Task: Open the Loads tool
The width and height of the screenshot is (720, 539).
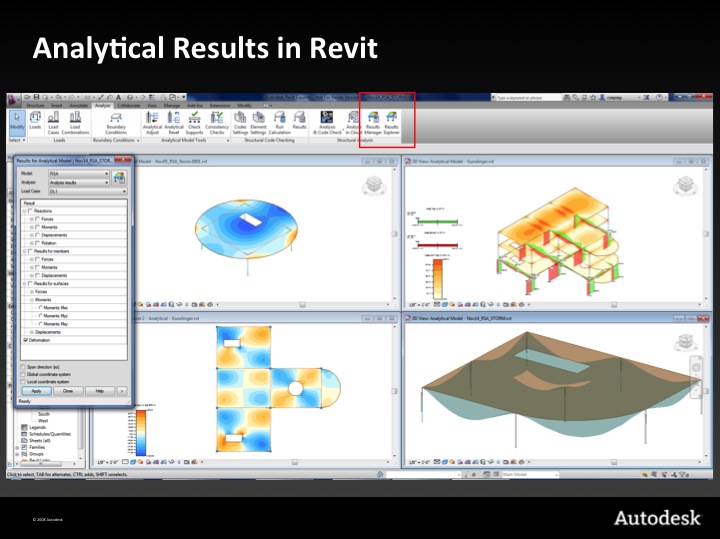Action: [x=35, y=121]
